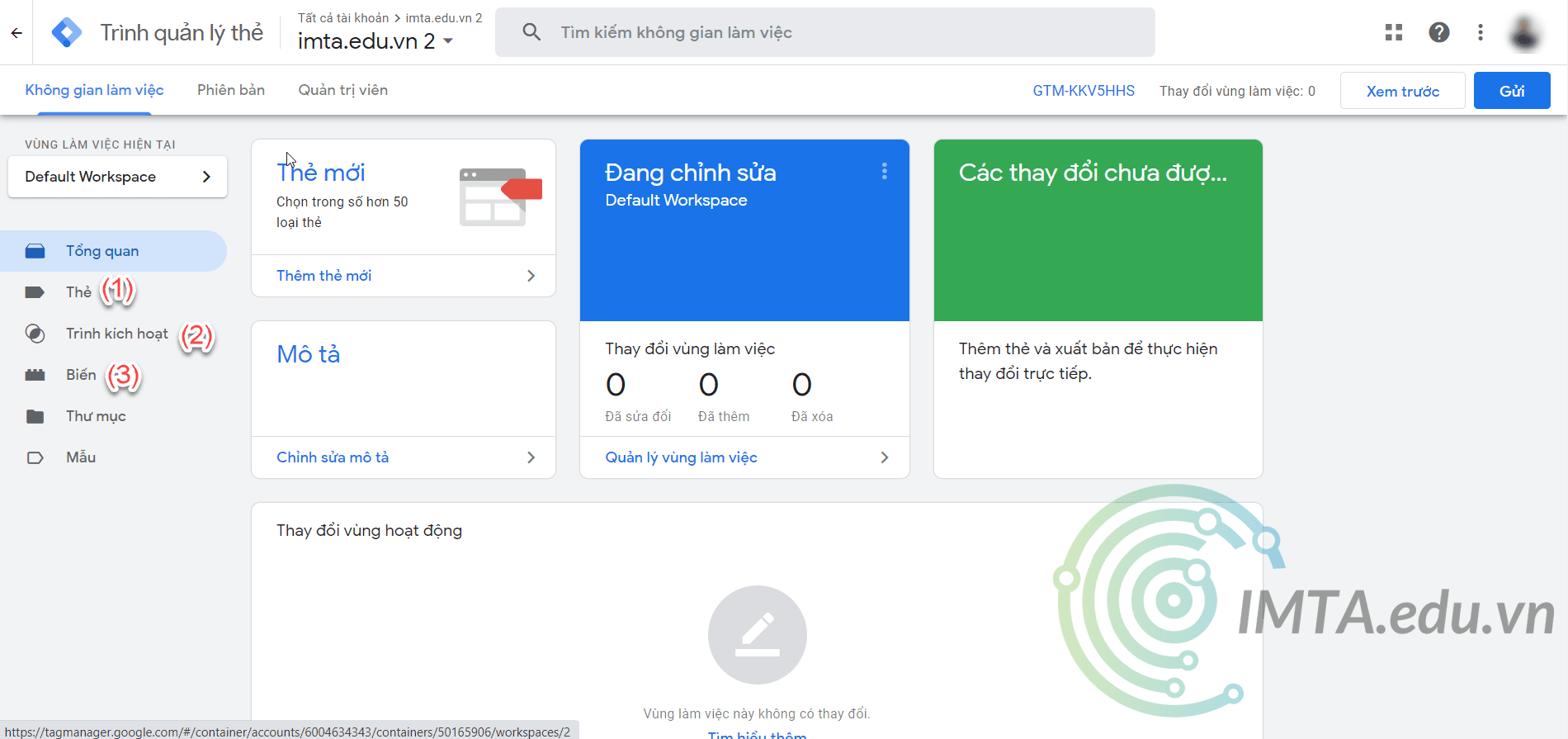
Task: Open the Default Workspace selector
Action: [x=117, y=177]
